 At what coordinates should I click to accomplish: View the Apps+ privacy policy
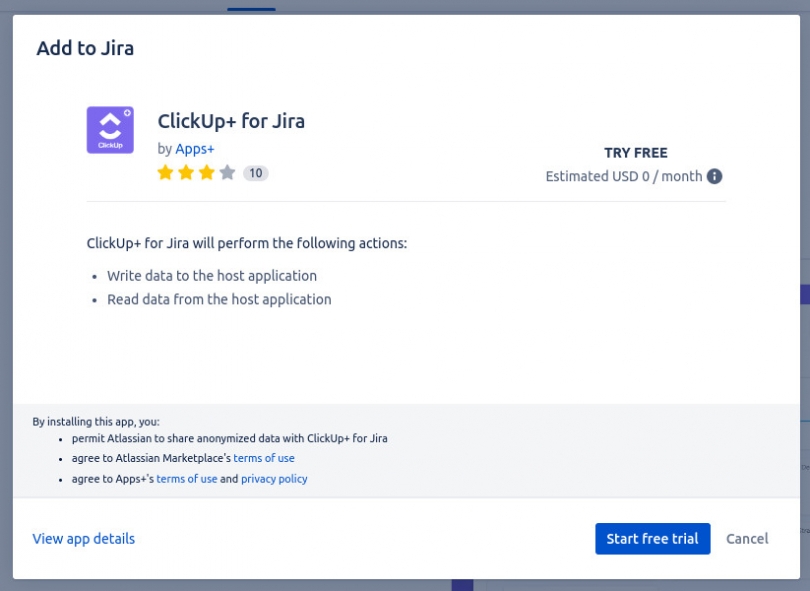pyautogui.click(x=274, y=479)
